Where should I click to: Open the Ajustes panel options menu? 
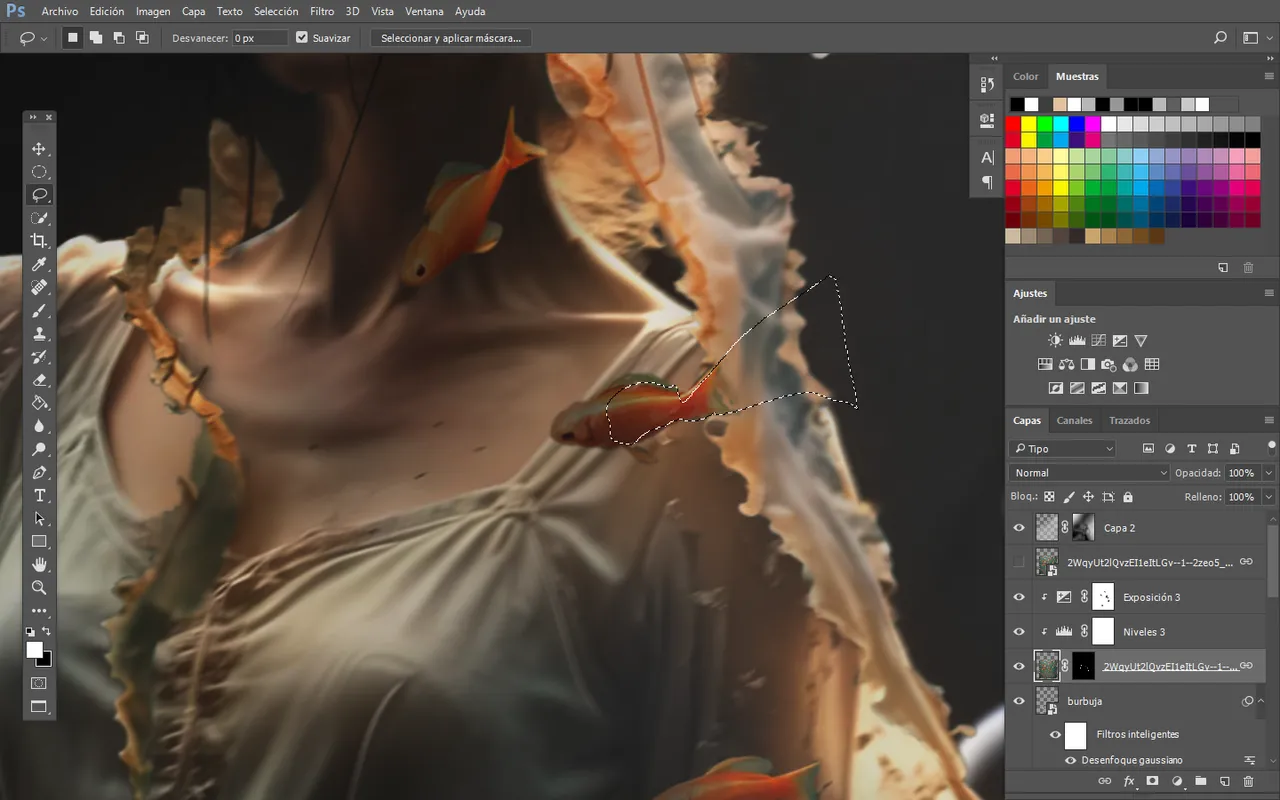(1270, 293)
